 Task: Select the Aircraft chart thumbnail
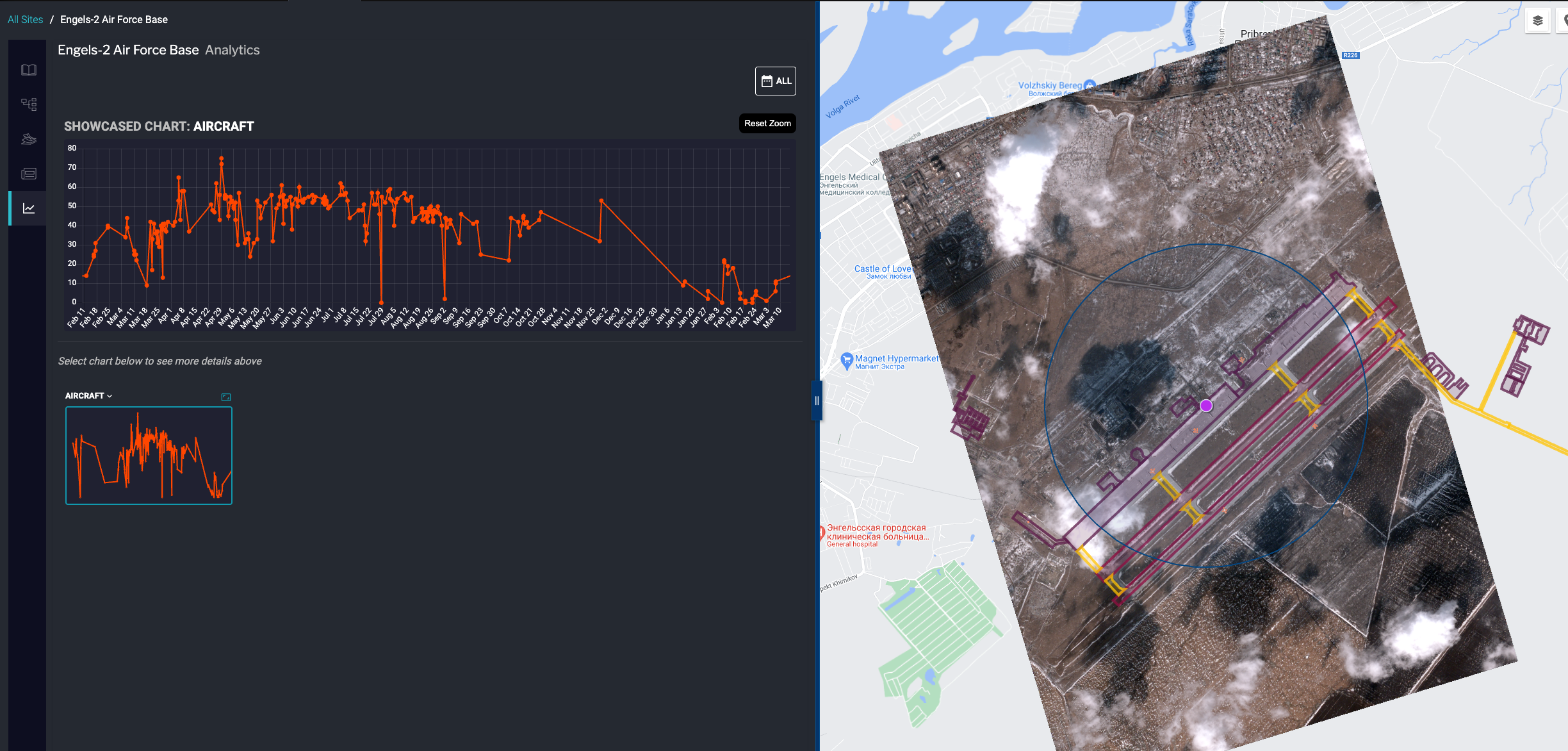(x=149, y=456)
